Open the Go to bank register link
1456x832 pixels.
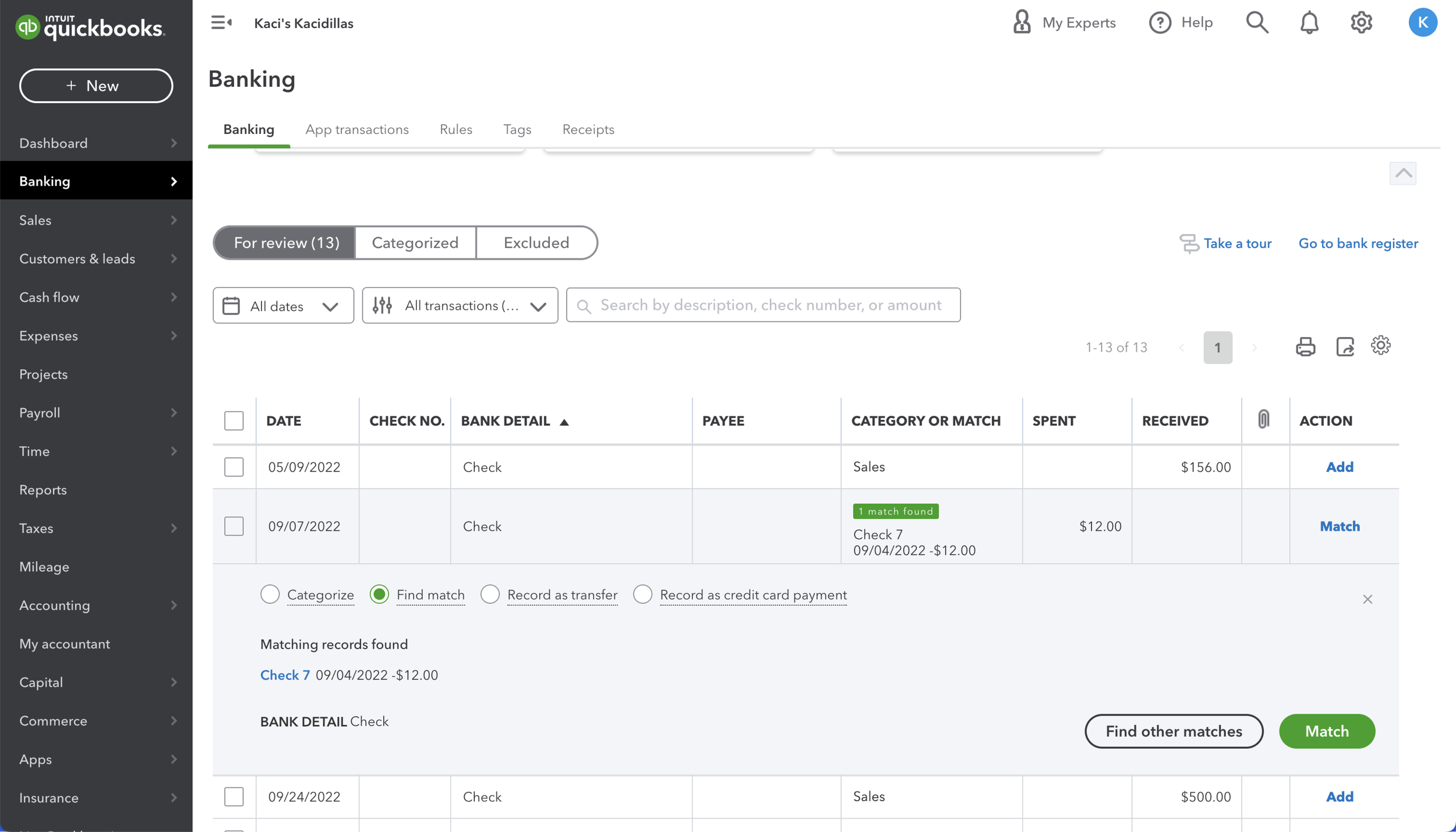[x=1358, y=243]
